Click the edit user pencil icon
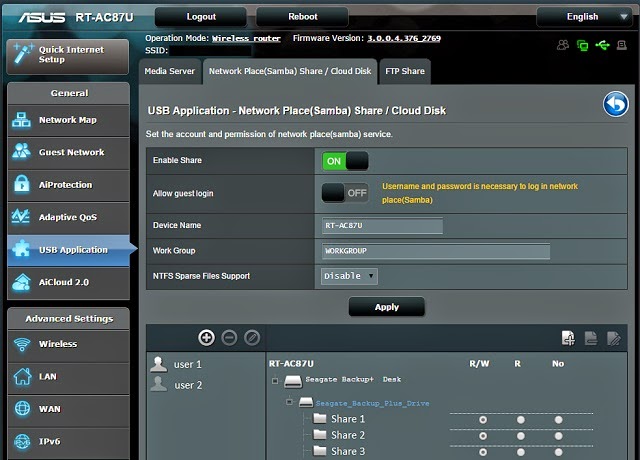 [x=252, y=338]
